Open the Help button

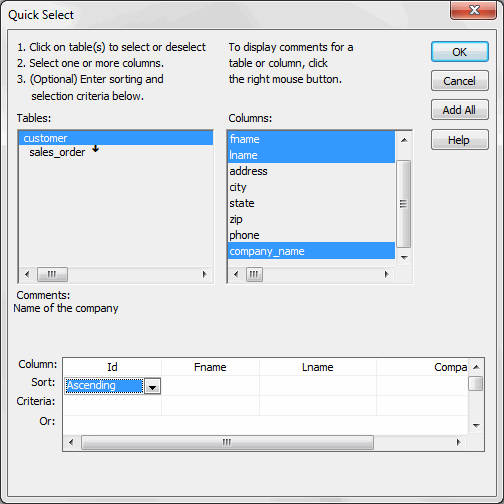pos(459,140)
